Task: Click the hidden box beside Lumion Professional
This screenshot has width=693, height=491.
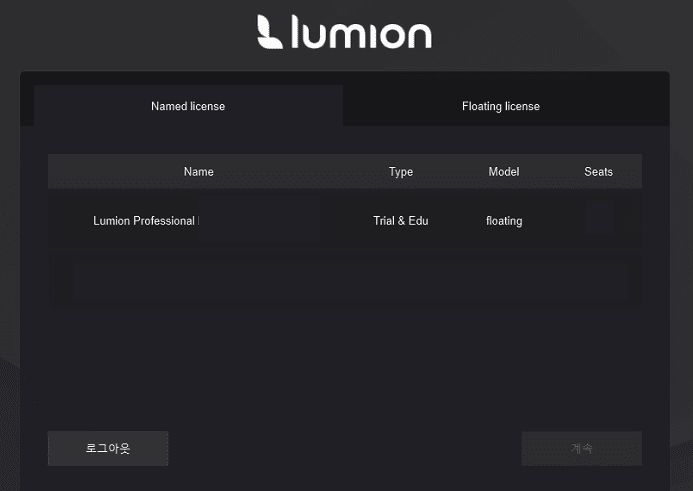Action: click(x=259, y=219)
